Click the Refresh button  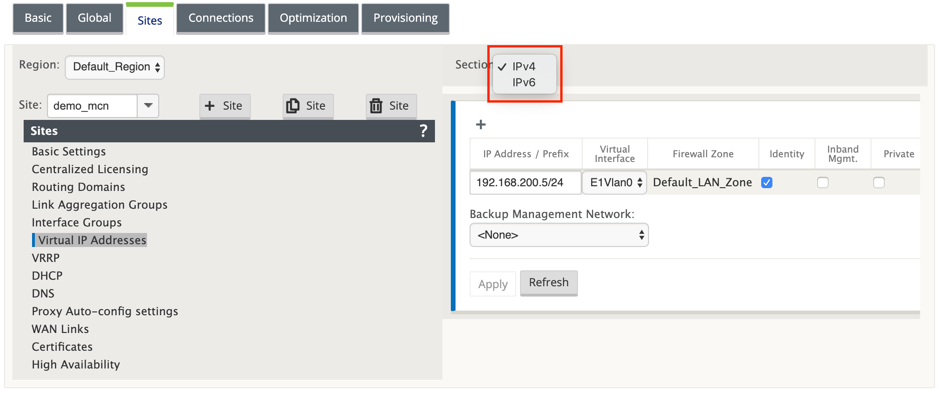coord(549,283)
